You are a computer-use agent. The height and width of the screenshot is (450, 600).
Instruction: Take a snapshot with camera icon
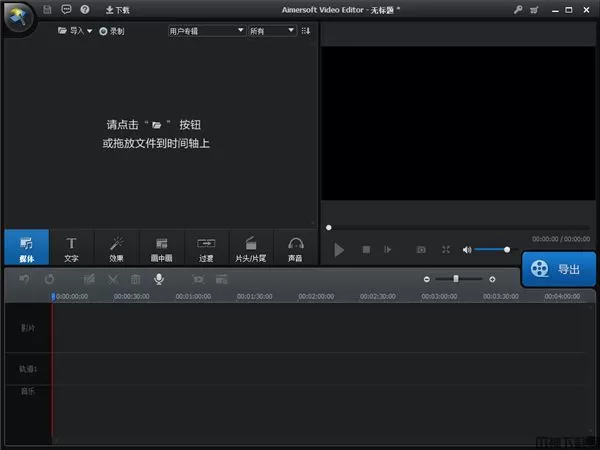(421, 249)
